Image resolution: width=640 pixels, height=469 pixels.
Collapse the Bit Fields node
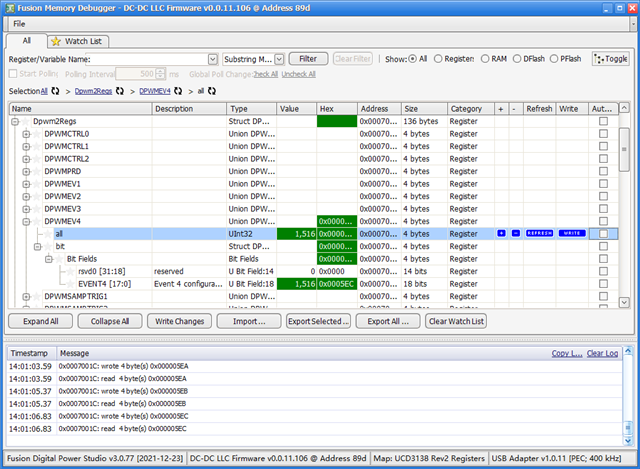(49, 259)
